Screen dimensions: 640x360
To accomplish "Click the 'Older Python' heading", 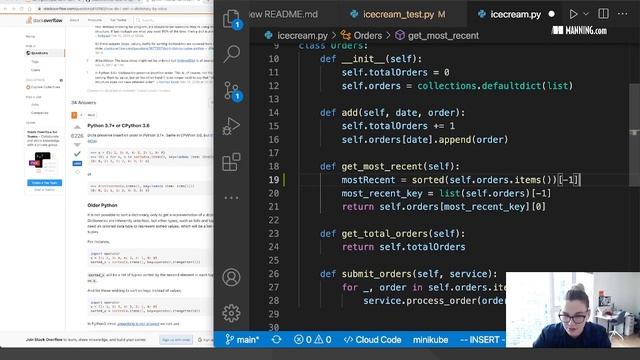I will [x=102, y=205].
